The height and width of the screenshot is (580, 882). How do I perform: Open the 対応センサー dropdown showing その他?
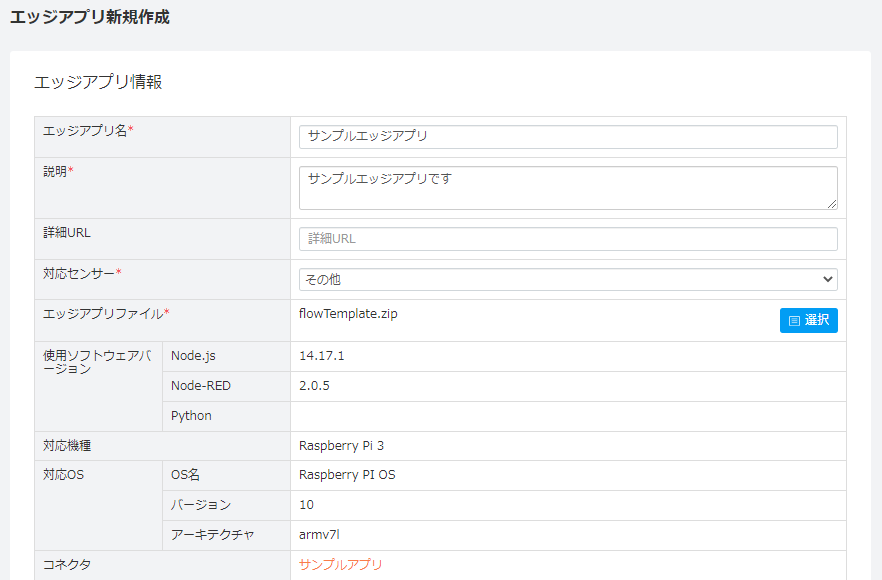pos(568,280)
